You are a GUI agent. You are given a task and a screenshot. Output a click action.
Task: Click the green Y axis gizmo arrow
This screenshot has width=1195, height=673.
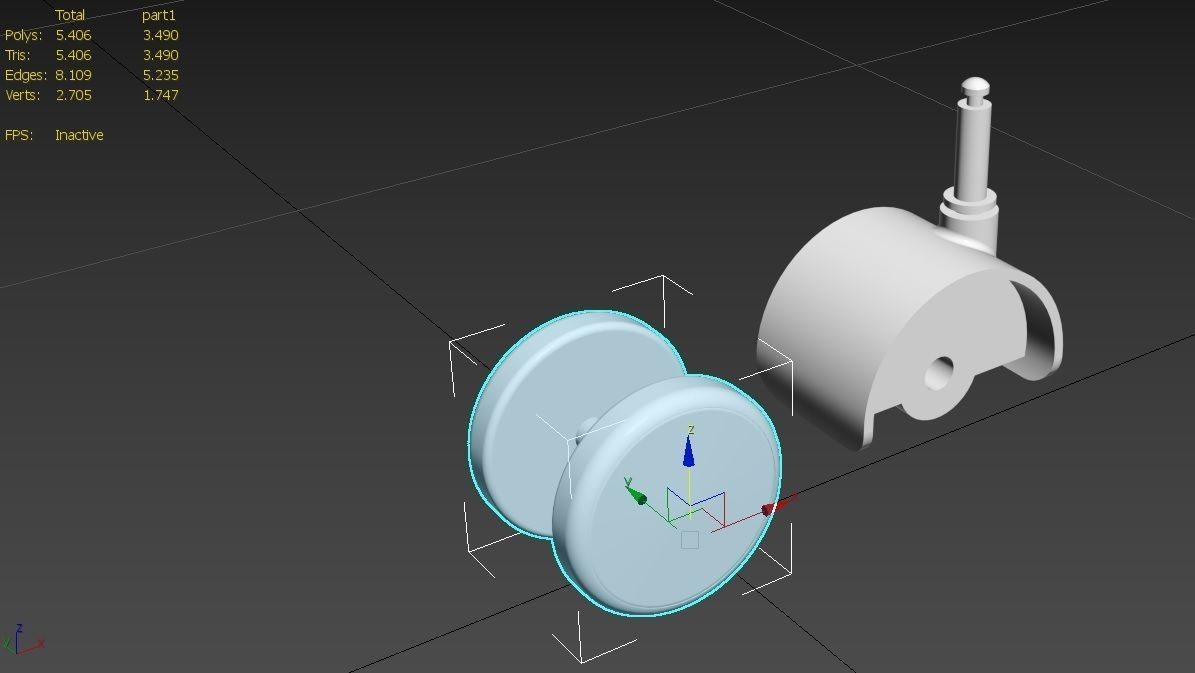pyautogui.click(x=636, y=496)
